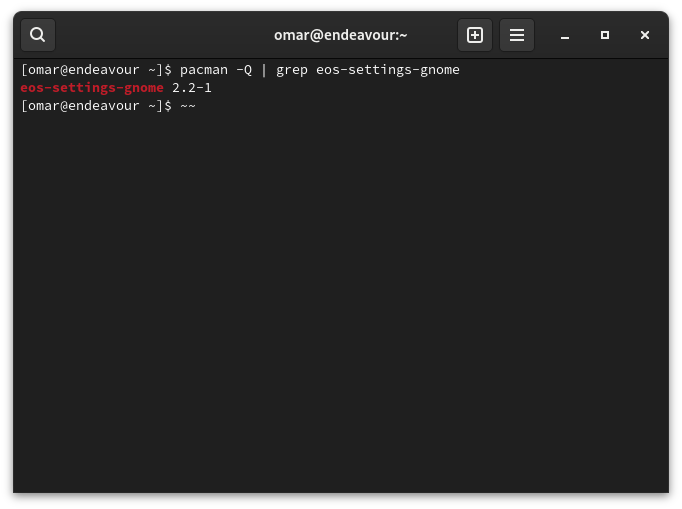Open a new terminal tab

475,35
